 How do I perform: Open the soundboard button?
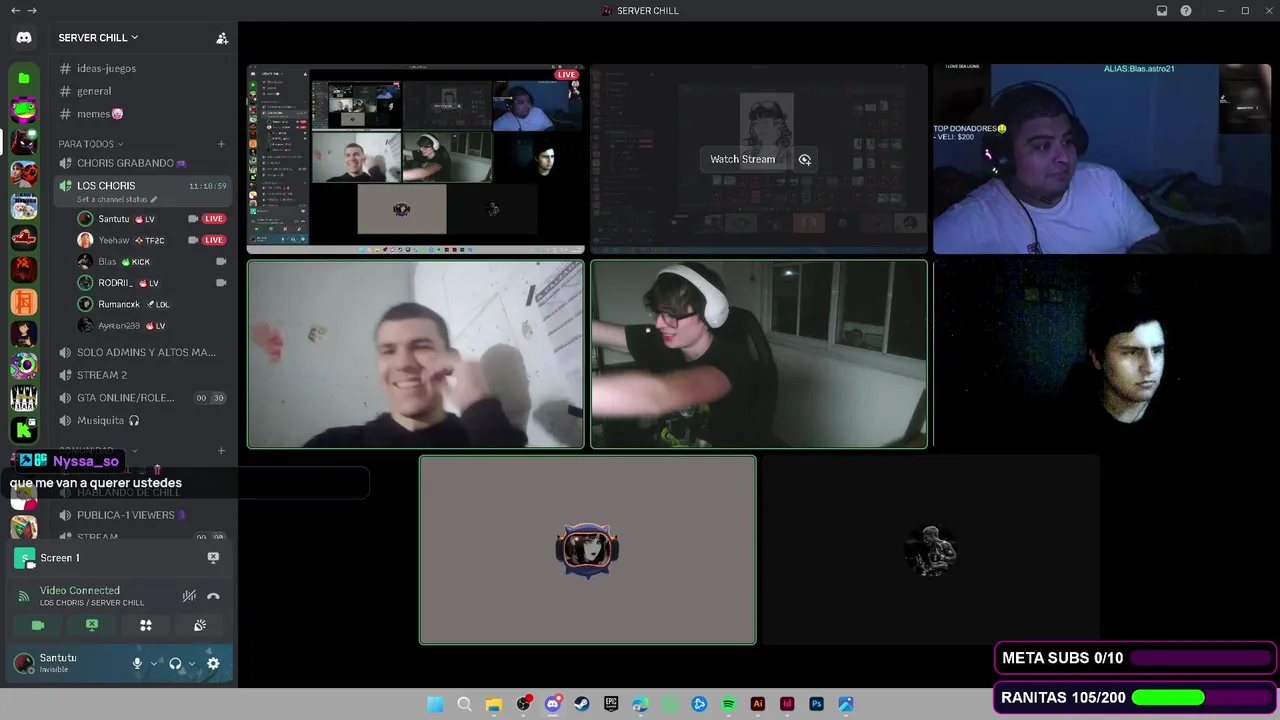coord(200,625)
